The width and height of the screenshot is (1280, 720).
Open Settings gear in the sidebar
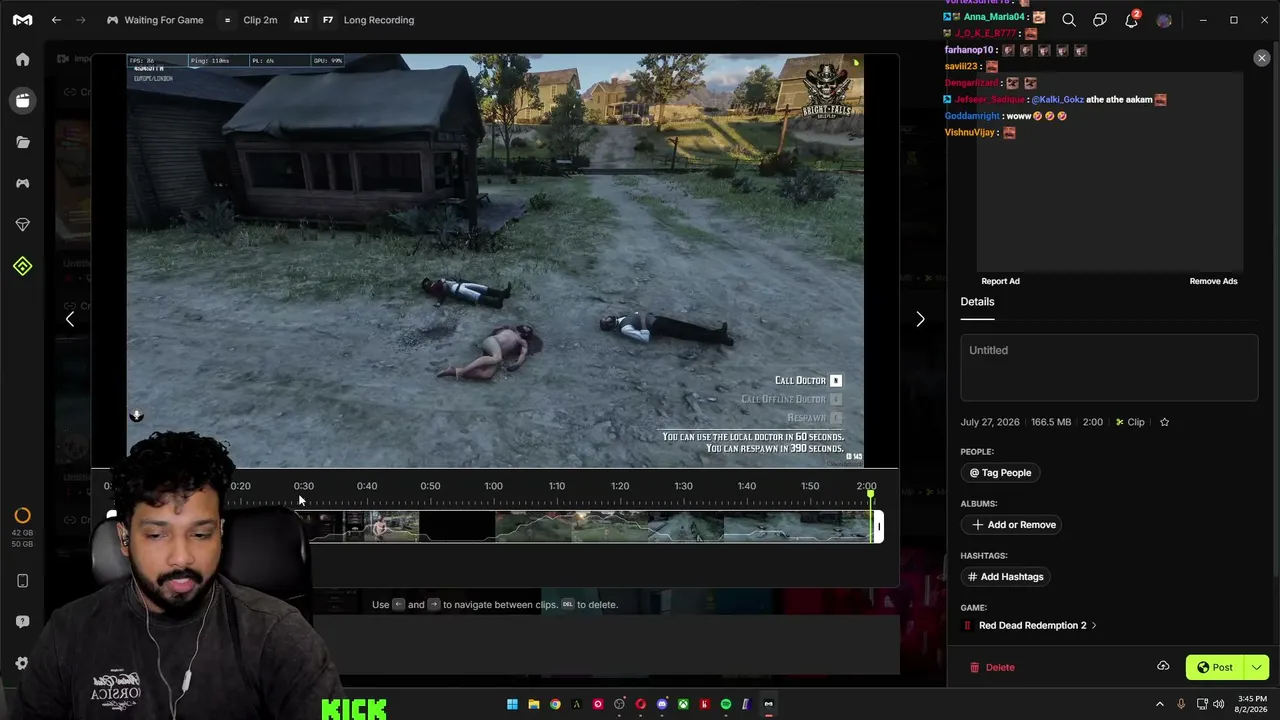coord(22,663)
